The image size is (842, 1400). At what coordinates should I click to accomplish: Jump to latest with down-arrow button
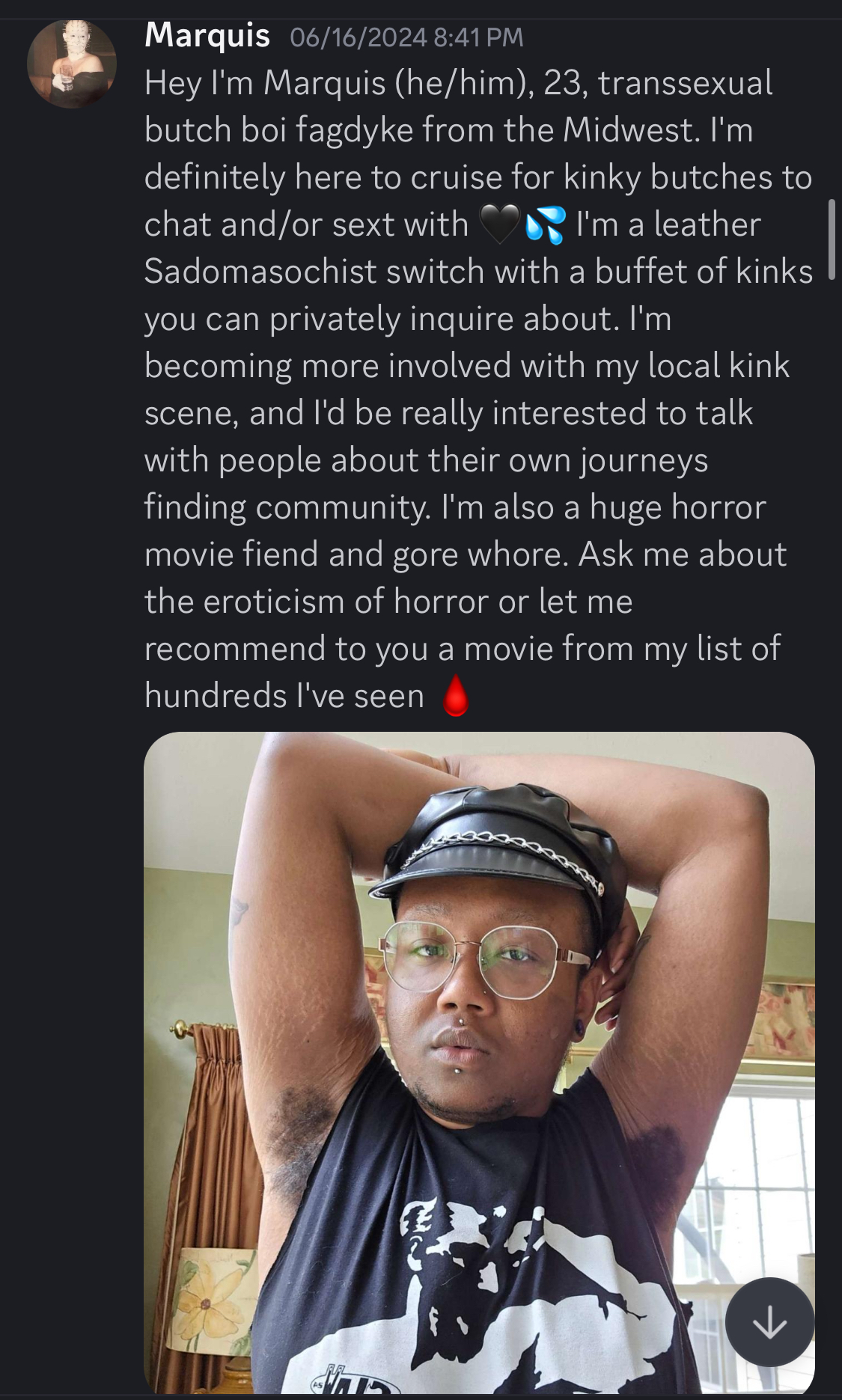click(x=769, y=1322)
